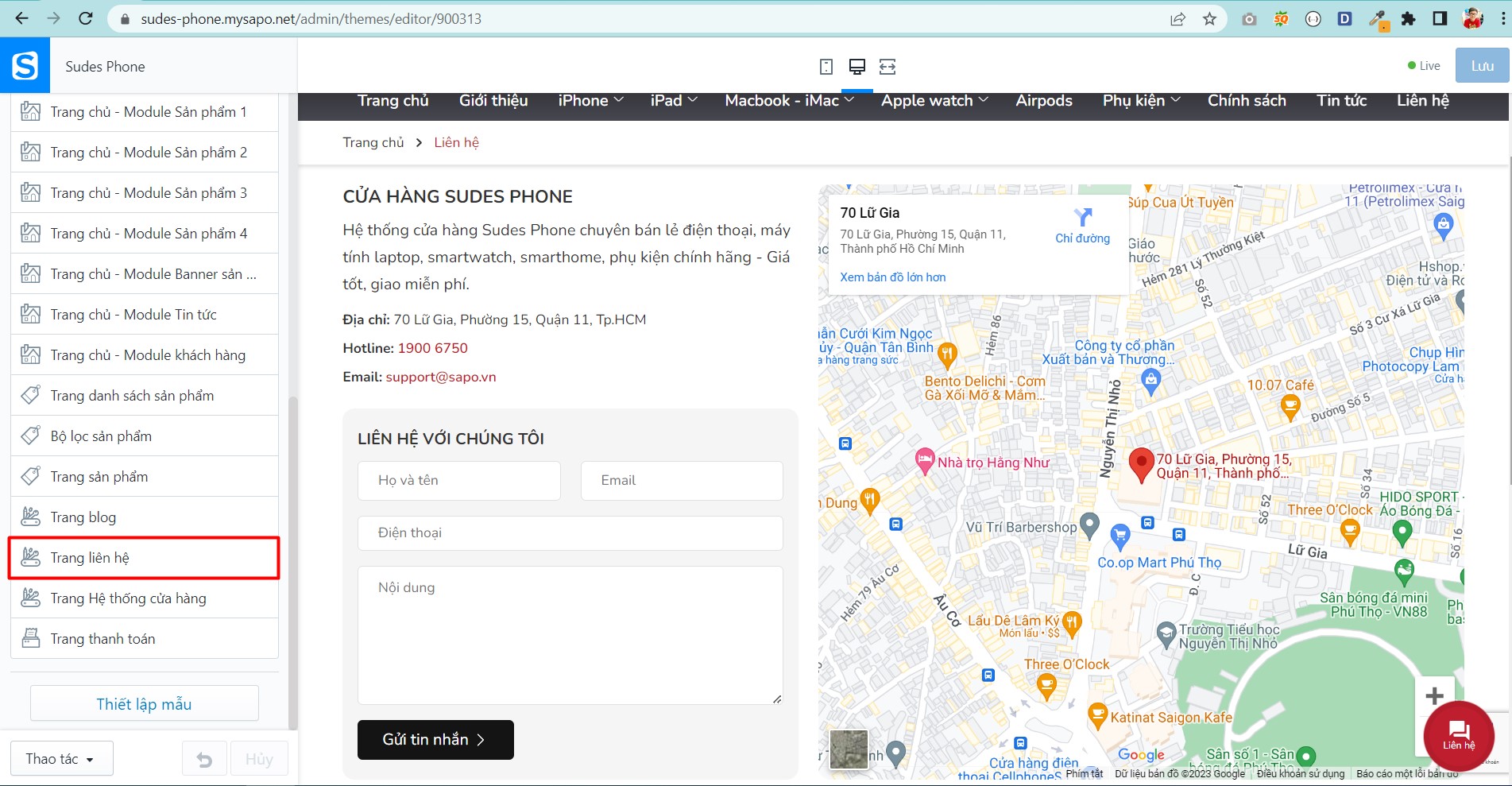
Task: Open the Xem bản đồ lớn hơn link
Action: (893, 277)
